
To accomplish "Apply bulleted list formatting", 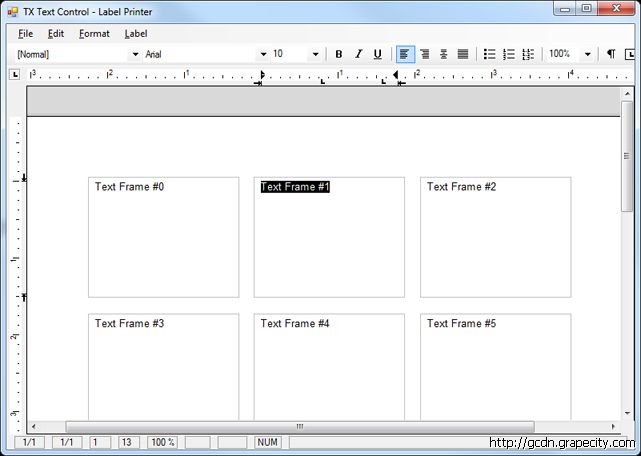I will tap(490, 54).
